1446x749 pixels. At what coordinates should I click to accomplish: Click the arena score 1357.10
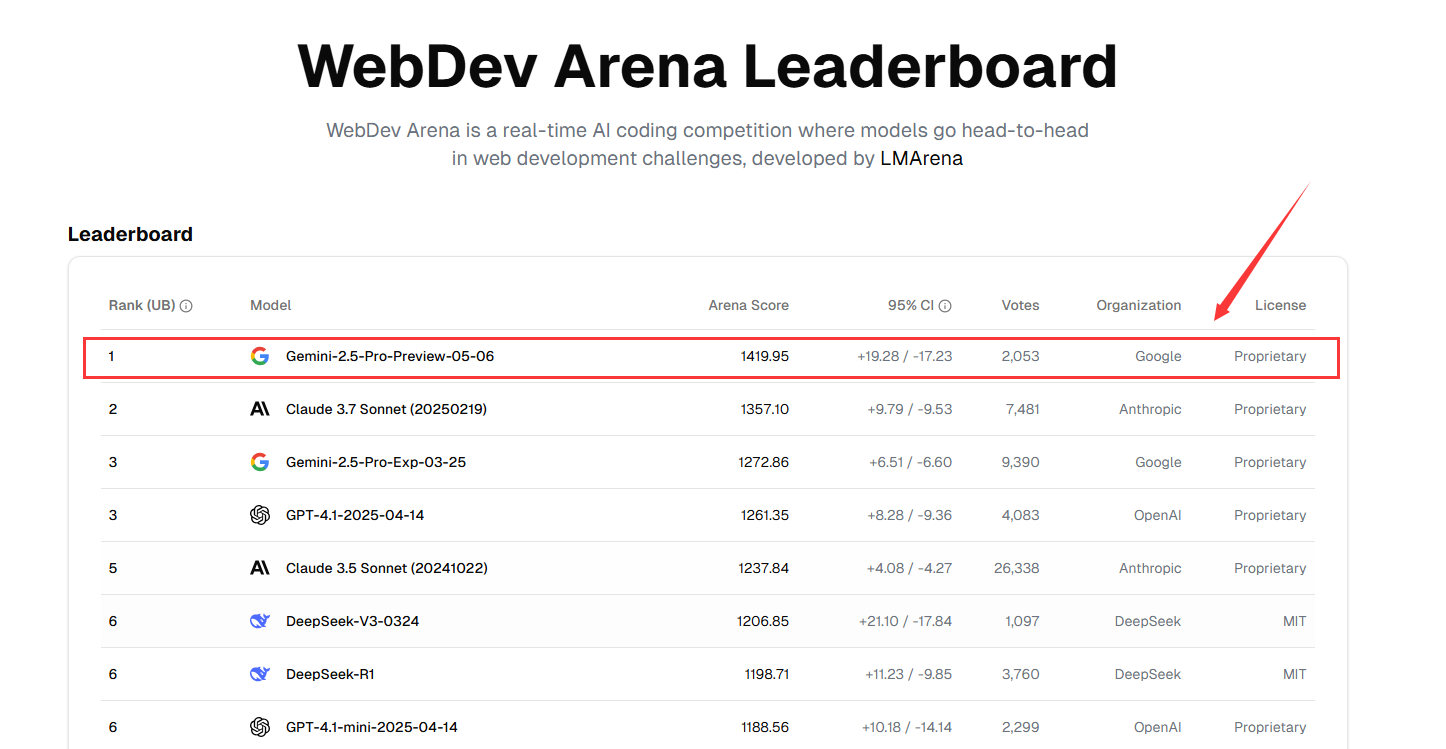(765, 409)
